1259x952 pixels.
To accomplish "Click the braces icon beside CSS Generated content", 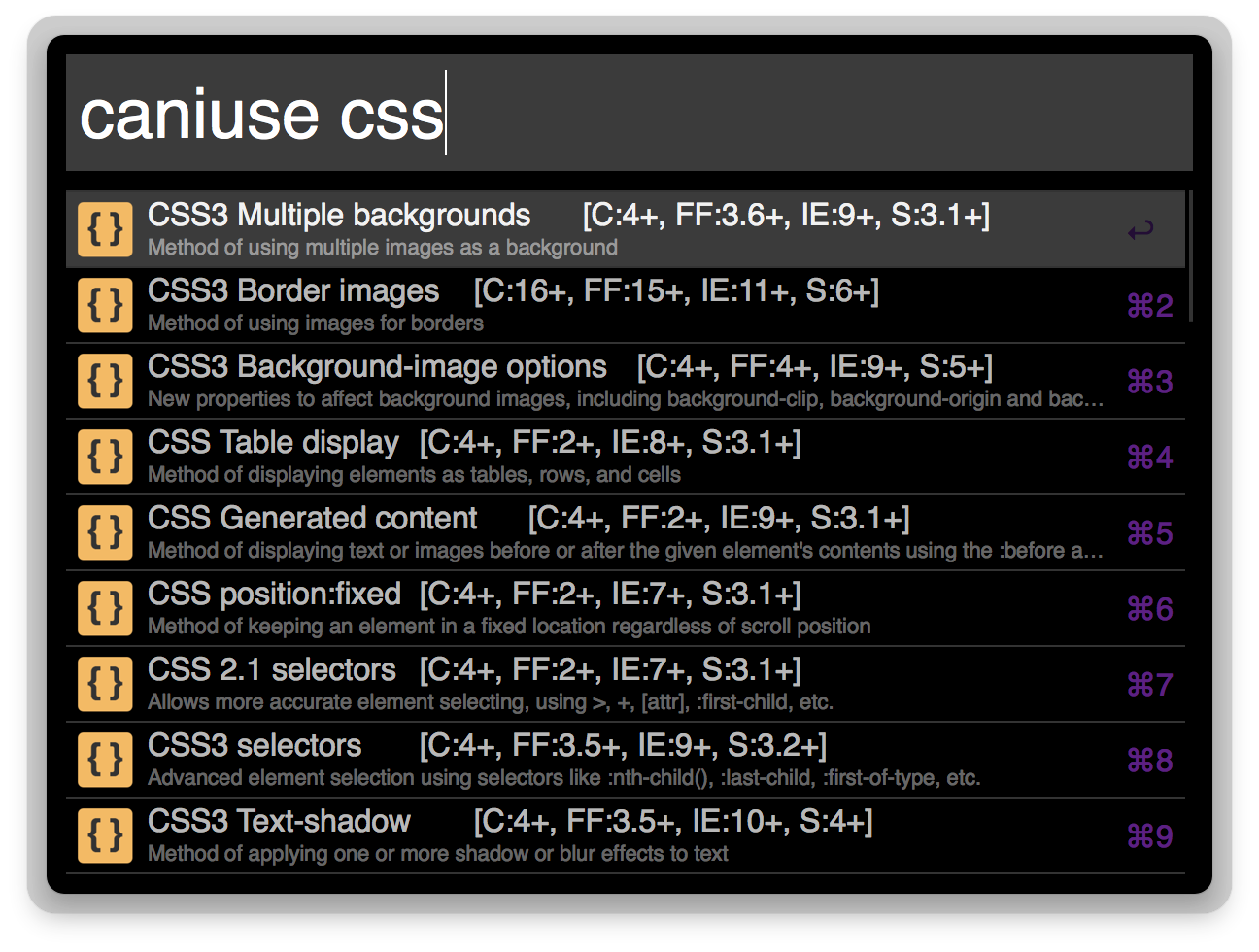I will click(x=105, y=532).
